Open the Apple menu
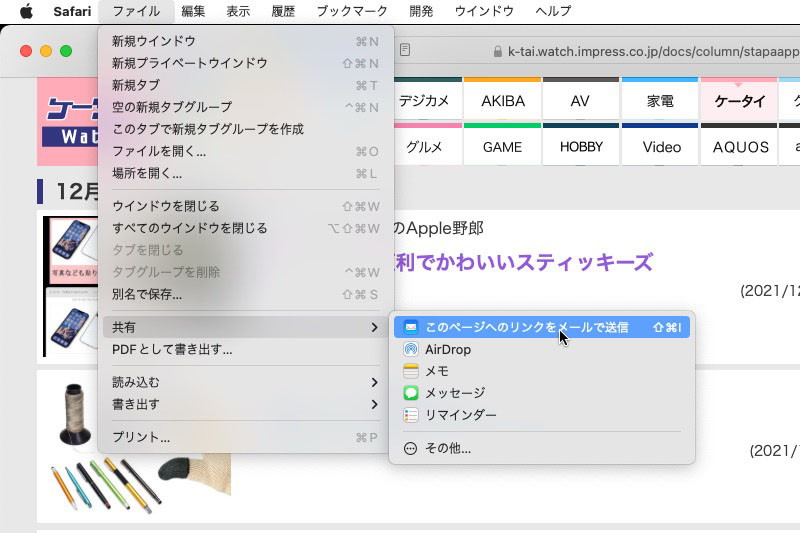Screen dimensions: 800x533 (26, 11)
